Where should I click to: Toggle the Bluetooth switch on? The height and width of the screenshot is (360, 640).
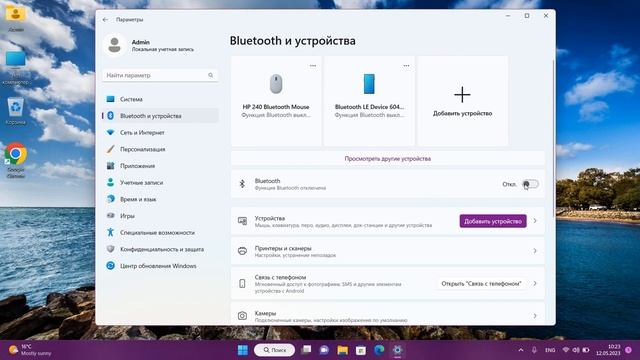530,184
